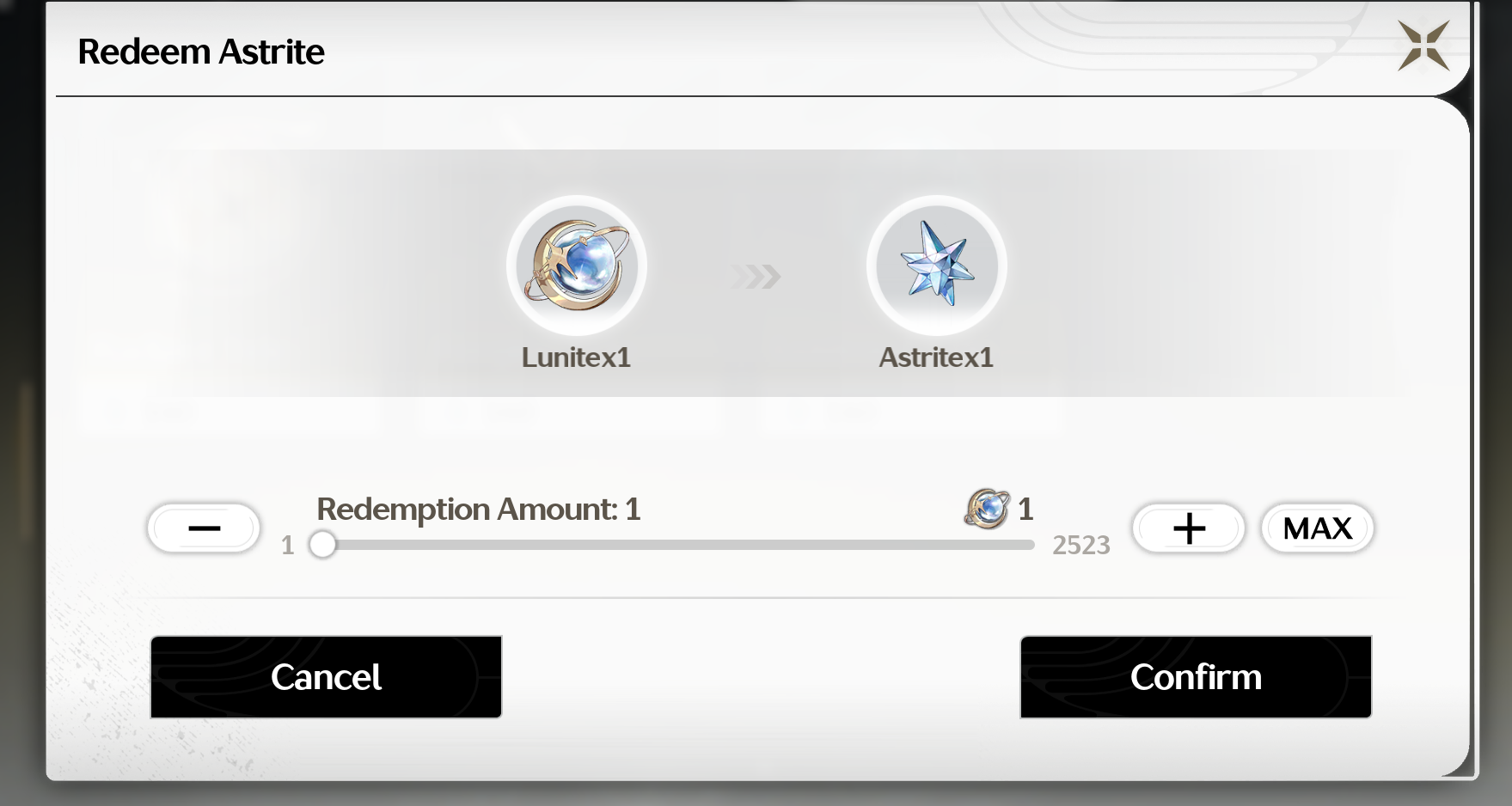Click the Redeem Astrite title text
This screenshot has width=1512, height=806.
click(x=201, y=52)
